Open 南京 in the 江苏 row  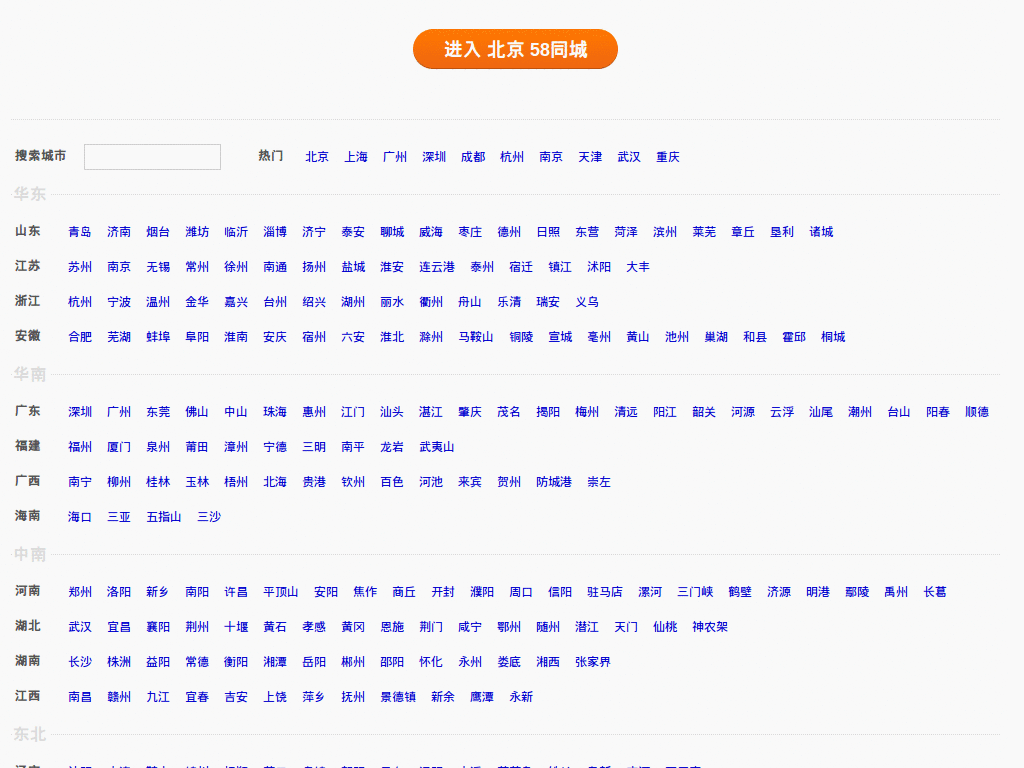[119, 267]
